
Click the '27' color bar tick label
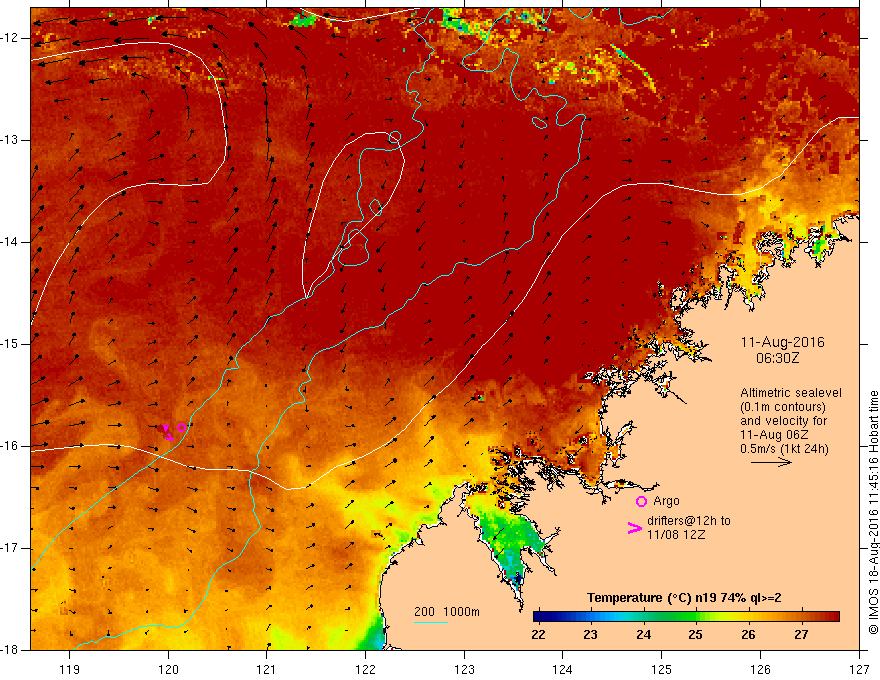point(801,635)
